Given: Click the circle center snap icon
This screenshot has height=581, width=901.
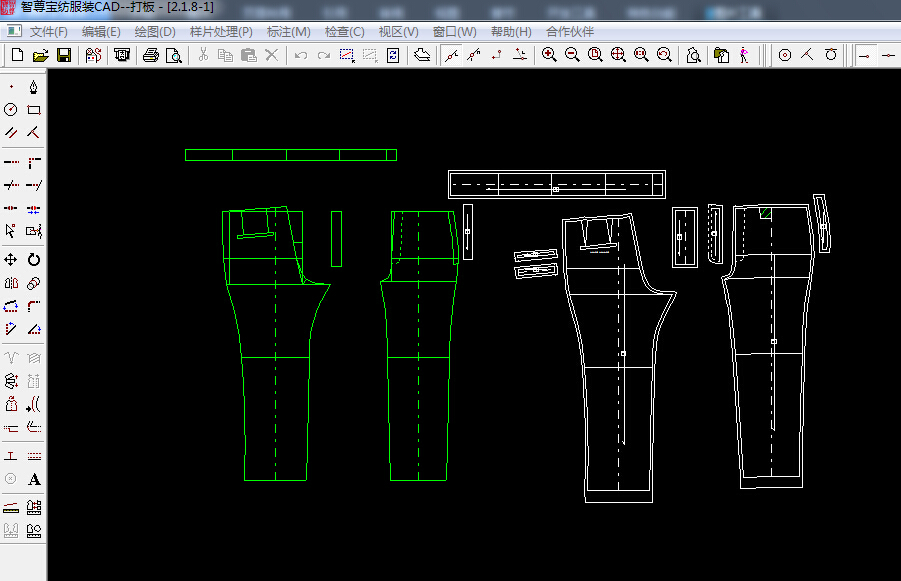Looking at the screenshot, I should (784, 55).
